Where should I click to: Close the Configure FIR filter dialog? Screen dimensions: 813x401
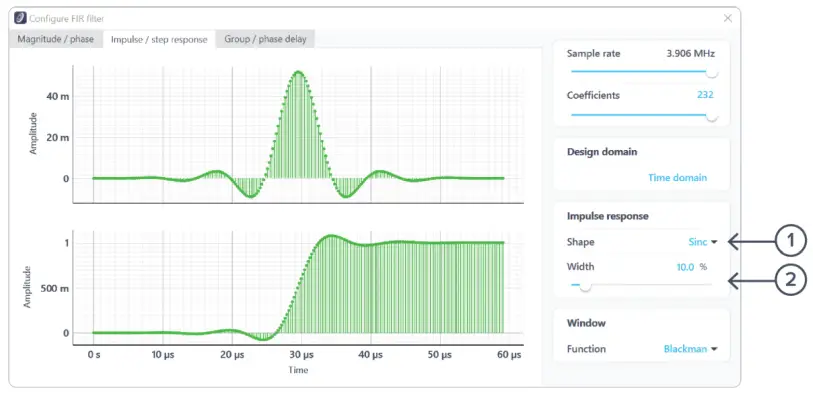pos(727,18)
